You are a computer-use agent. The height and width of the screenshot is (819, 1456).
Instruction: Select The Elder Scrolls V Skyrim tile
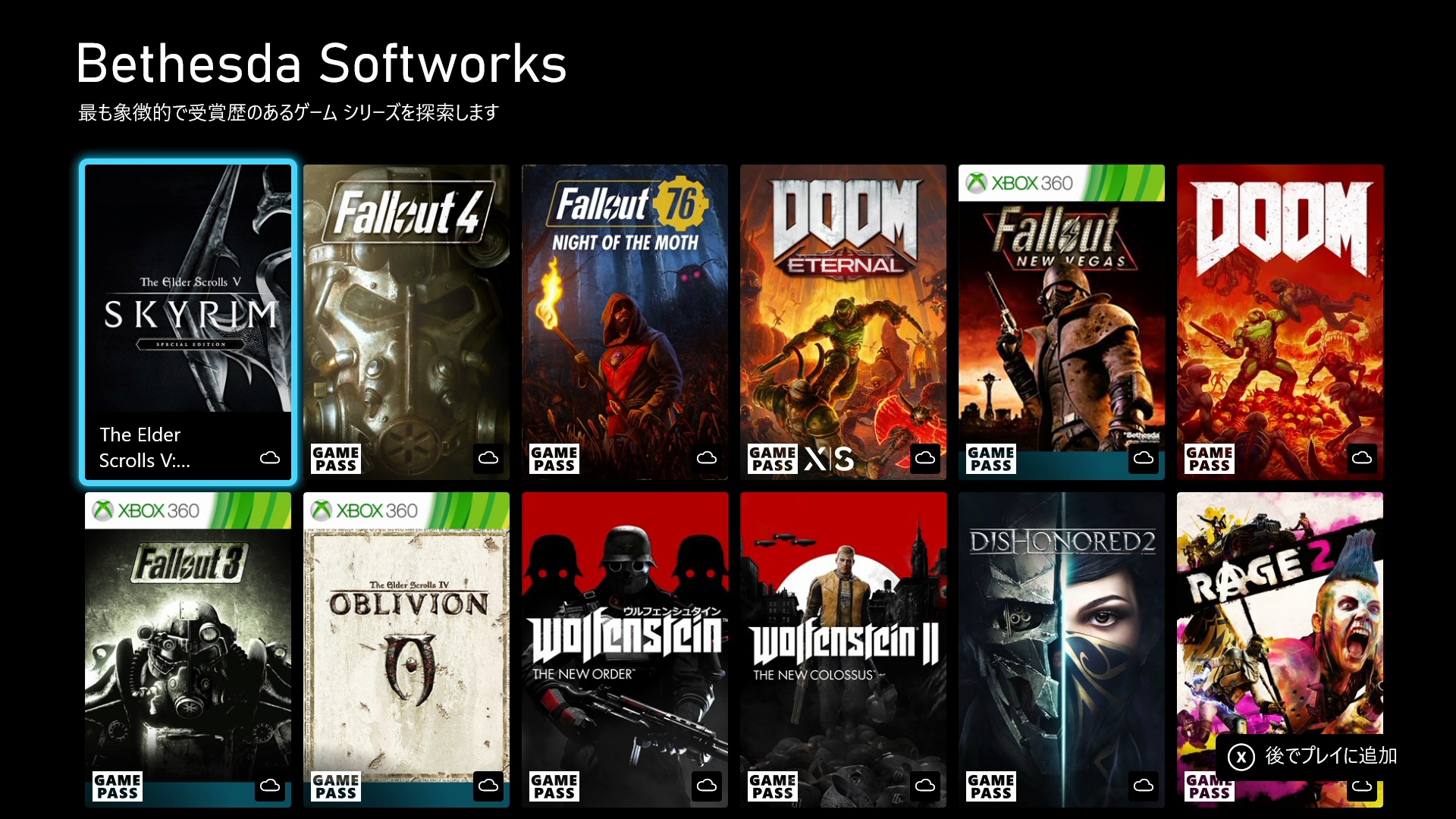188,322
